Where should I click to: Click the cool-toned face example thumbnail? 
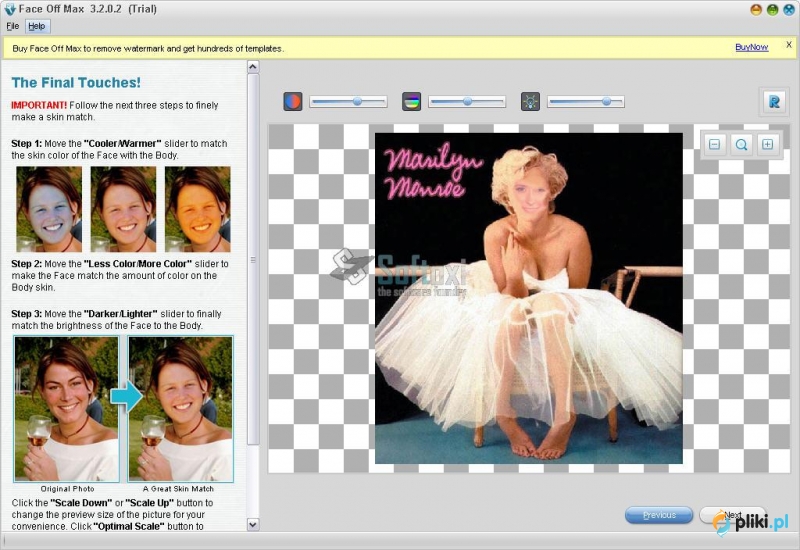[49, 209]
